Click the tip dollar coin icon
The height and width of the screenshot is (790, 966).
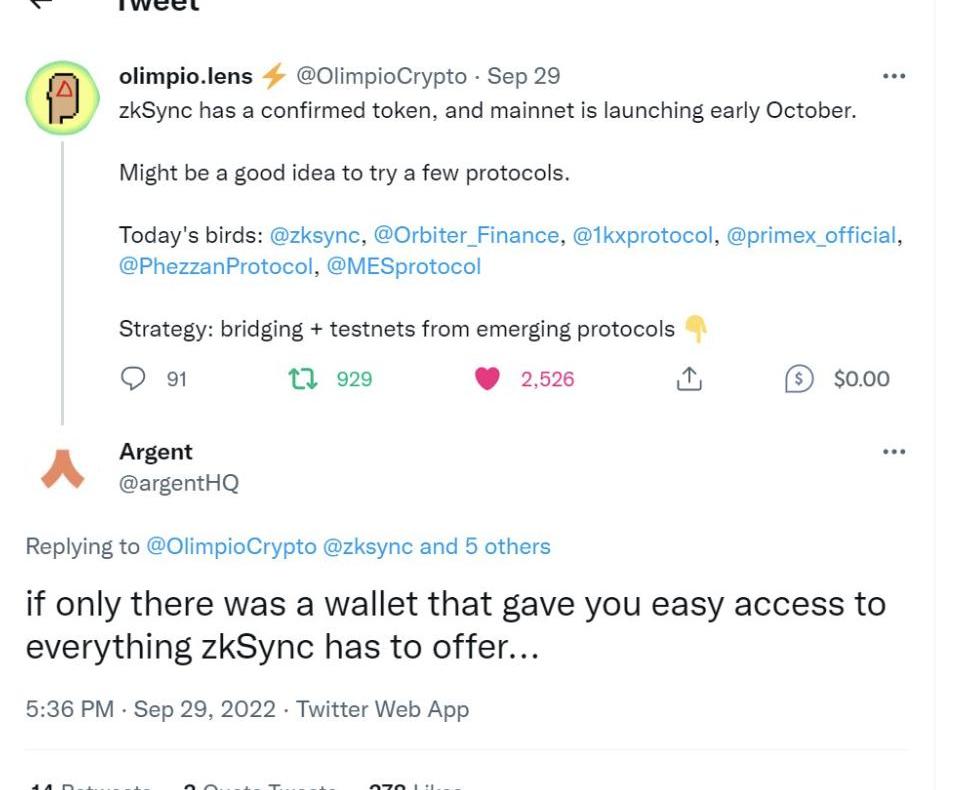799,378
